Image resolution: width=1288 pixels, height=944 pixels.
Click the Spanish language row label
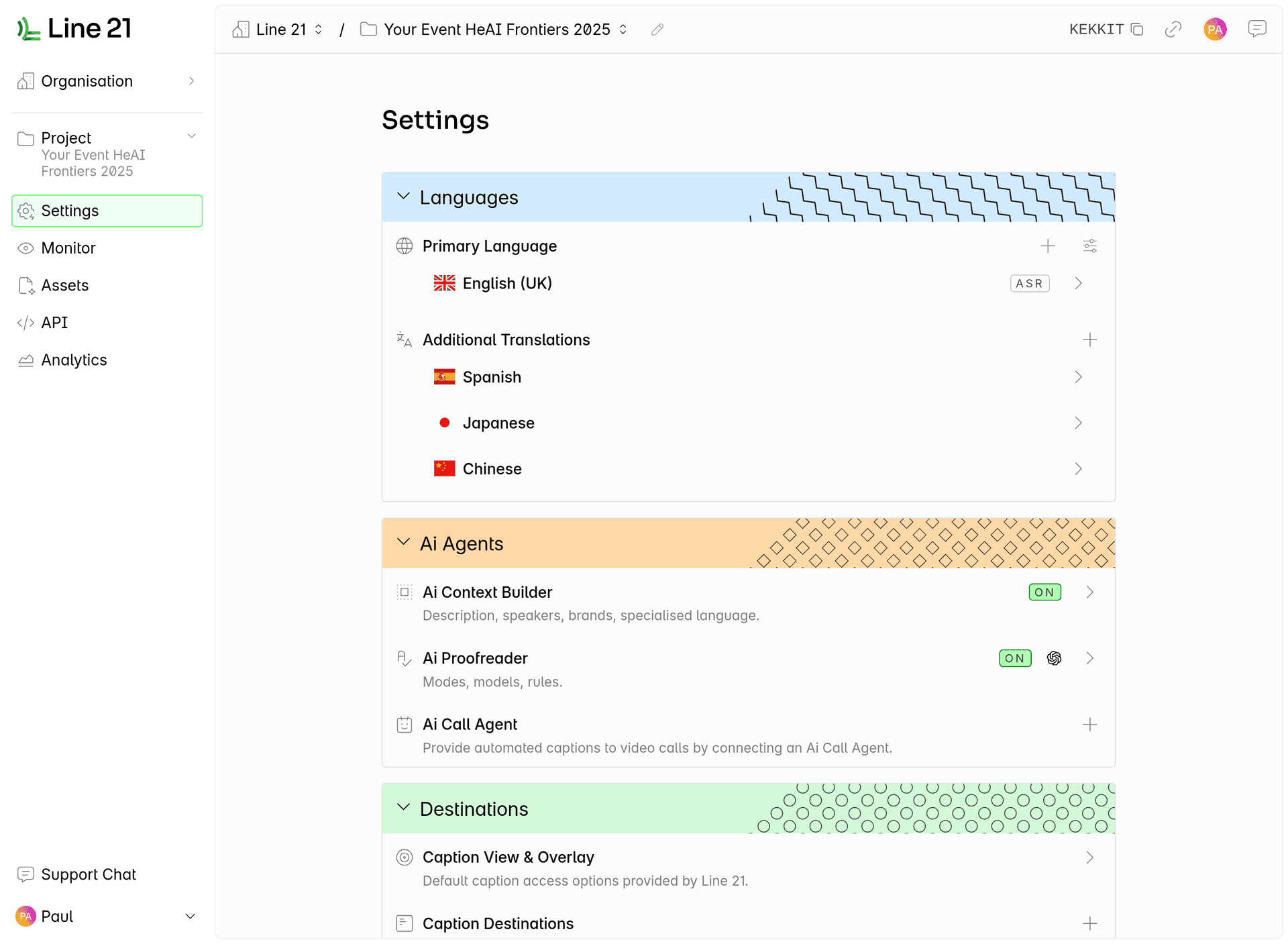point(492,377)
